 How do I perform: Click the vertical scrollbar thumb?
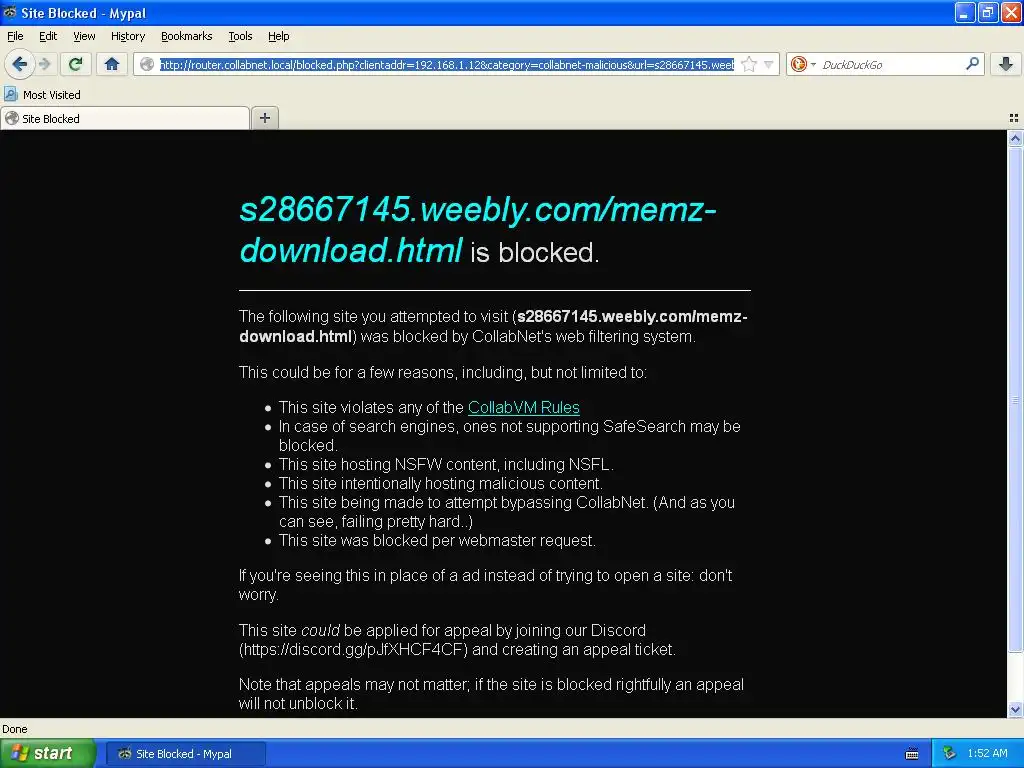(1015, 399)
